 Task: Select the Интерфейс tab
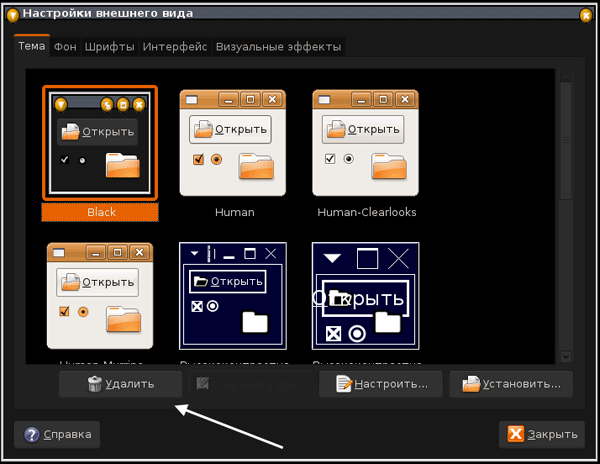tap(175, 47)
